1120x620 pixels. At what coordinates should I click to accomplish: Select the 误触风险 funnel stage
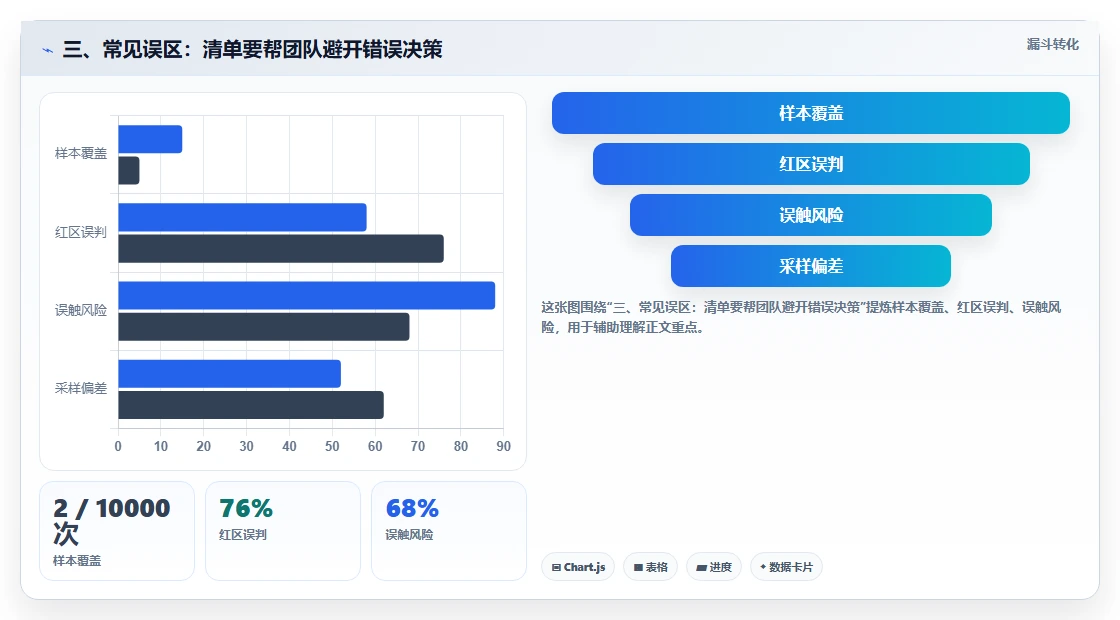[x=811, y=215]
